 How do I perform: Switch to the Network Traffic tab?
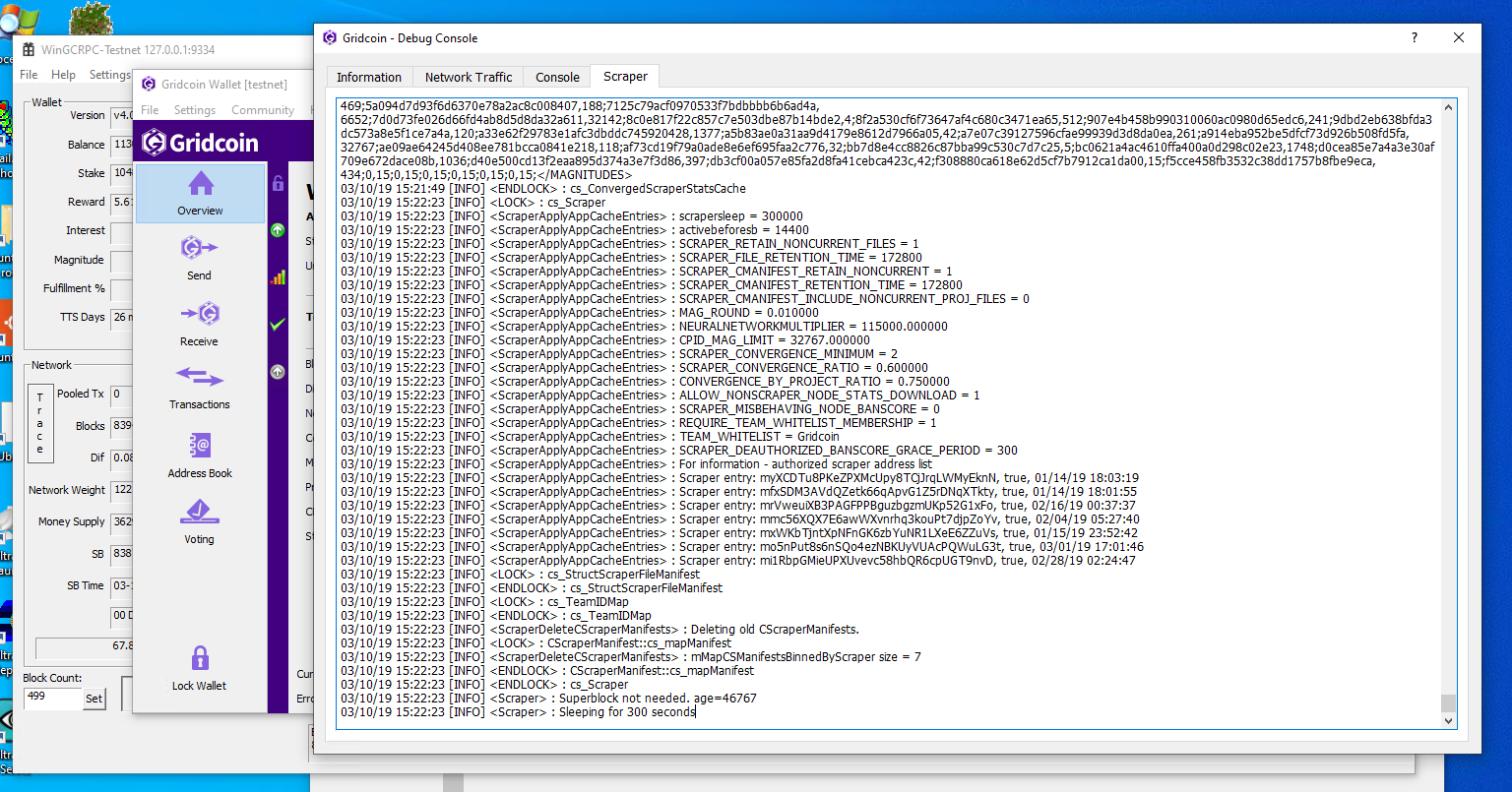pos(469,77)
